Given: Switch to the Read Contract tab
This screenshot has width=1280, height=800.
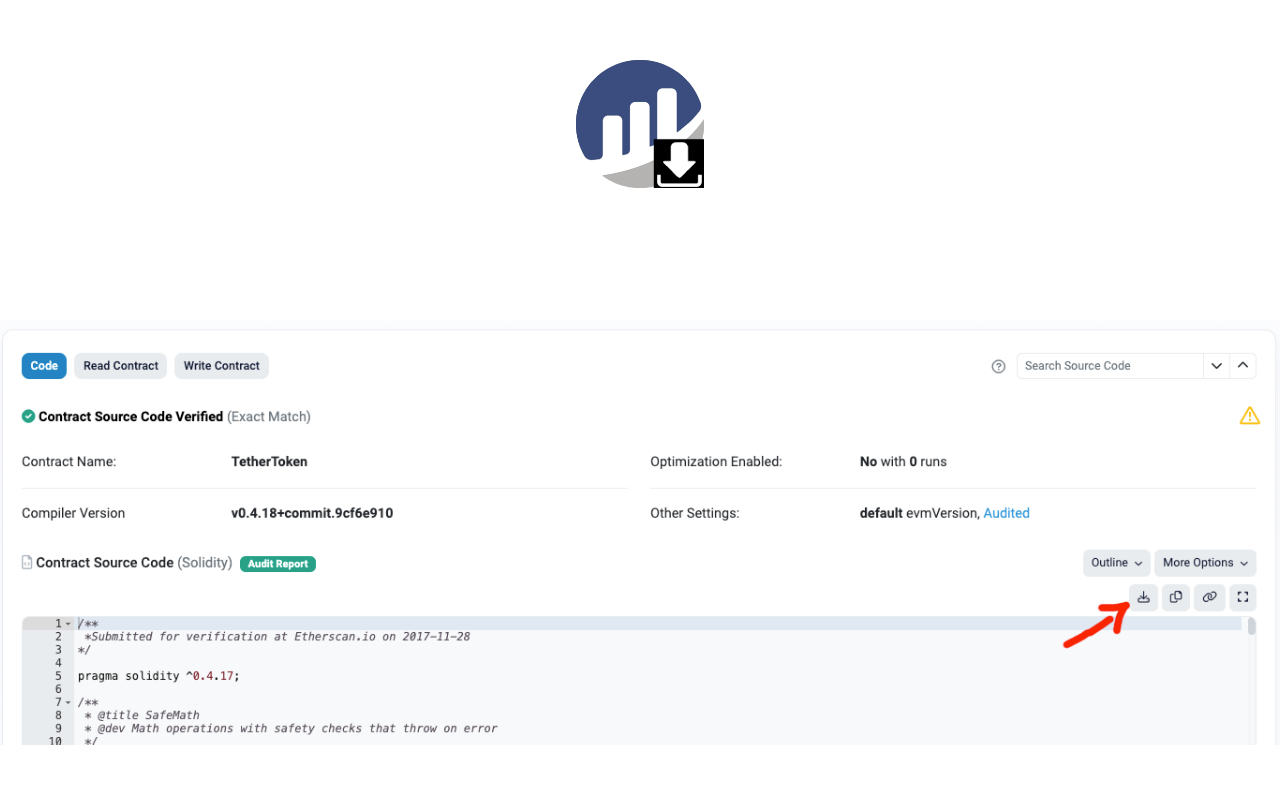Looking at the screenshot, I should click(x=120, y=365).
